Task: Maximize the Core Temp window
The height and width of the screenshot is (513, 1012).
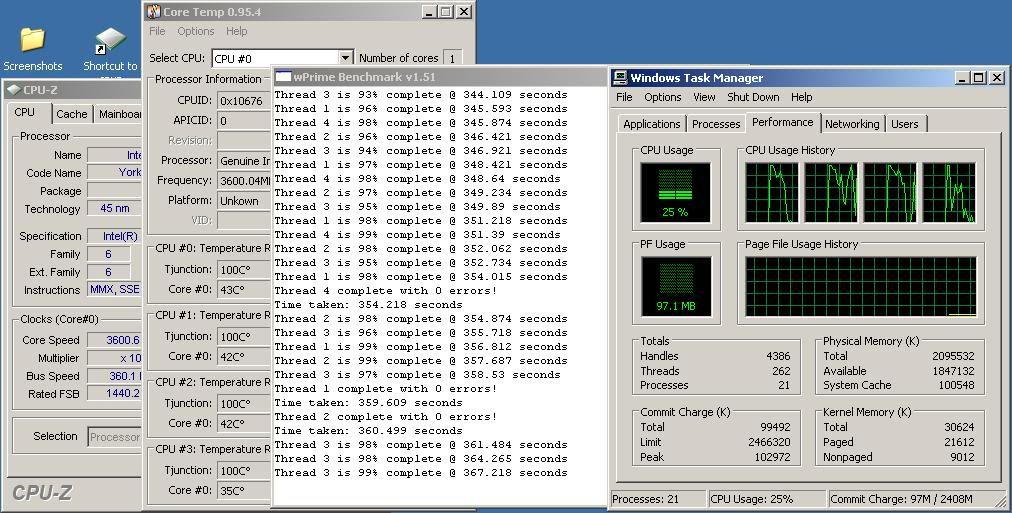Action: coord(446,12)
